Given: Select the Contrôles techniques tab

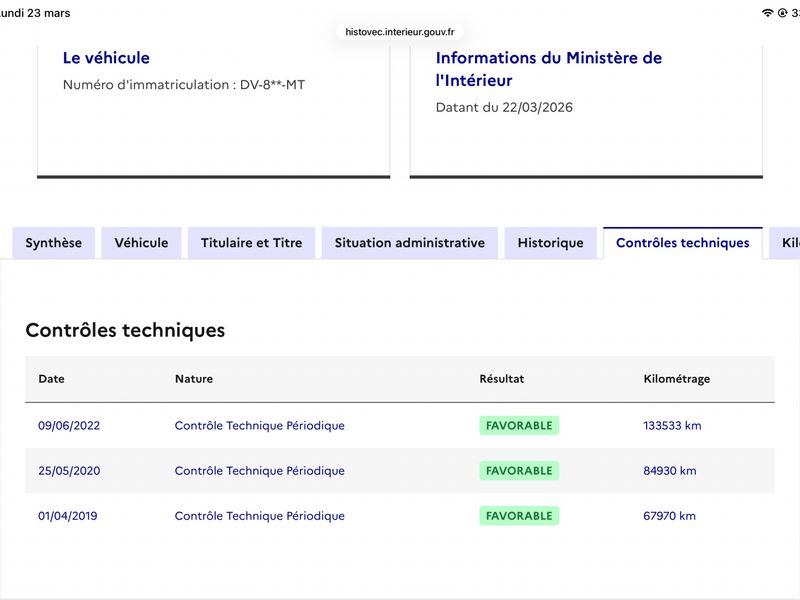Looking at the screenshot, I should point(683,243).
